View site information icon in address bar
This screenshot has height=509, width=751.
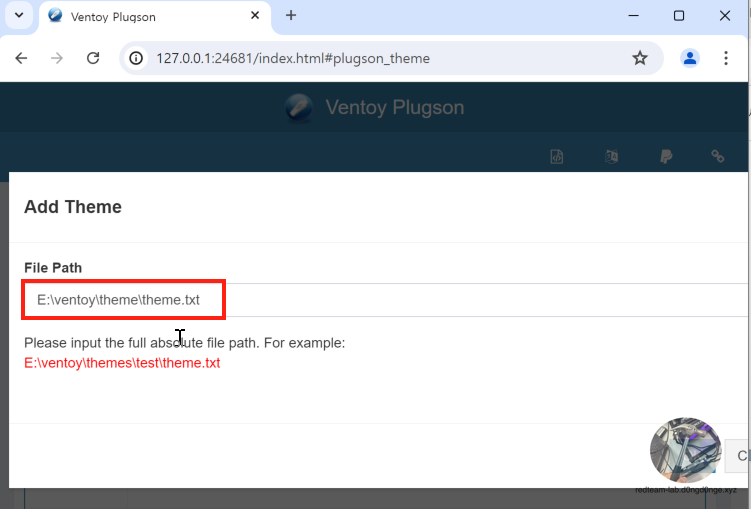pos(136,58)
